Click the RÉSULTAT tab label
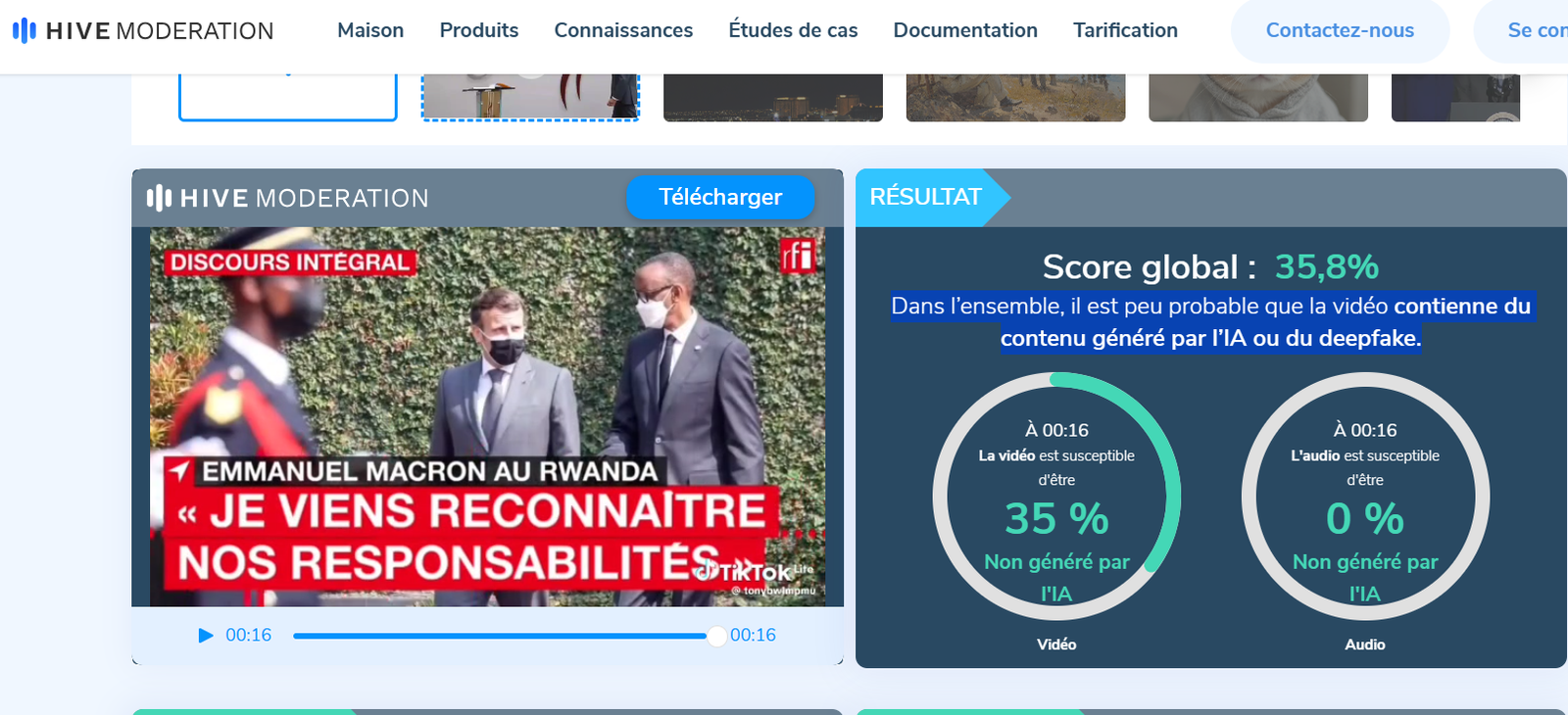 click(x=925, y=197)
